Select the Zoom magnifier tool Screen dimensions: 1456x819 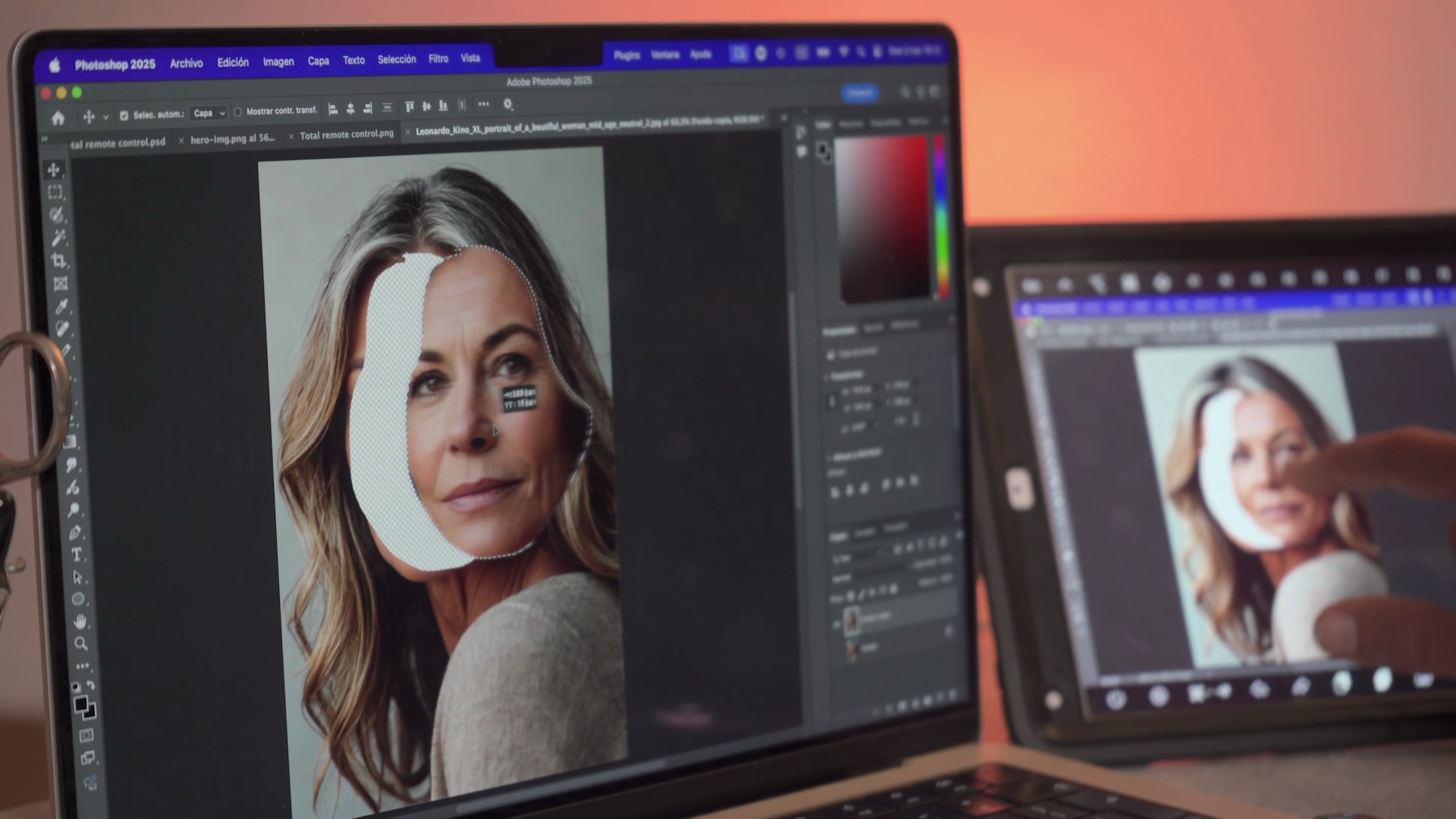click(80, 644)
